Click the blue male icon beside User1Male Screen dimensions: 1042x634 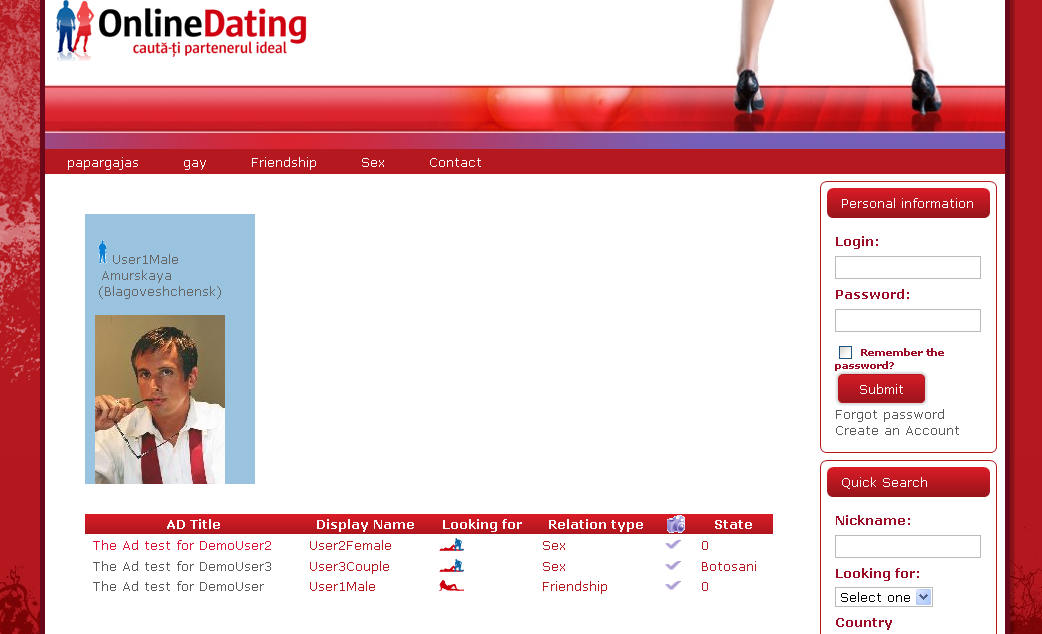point(102,253)
